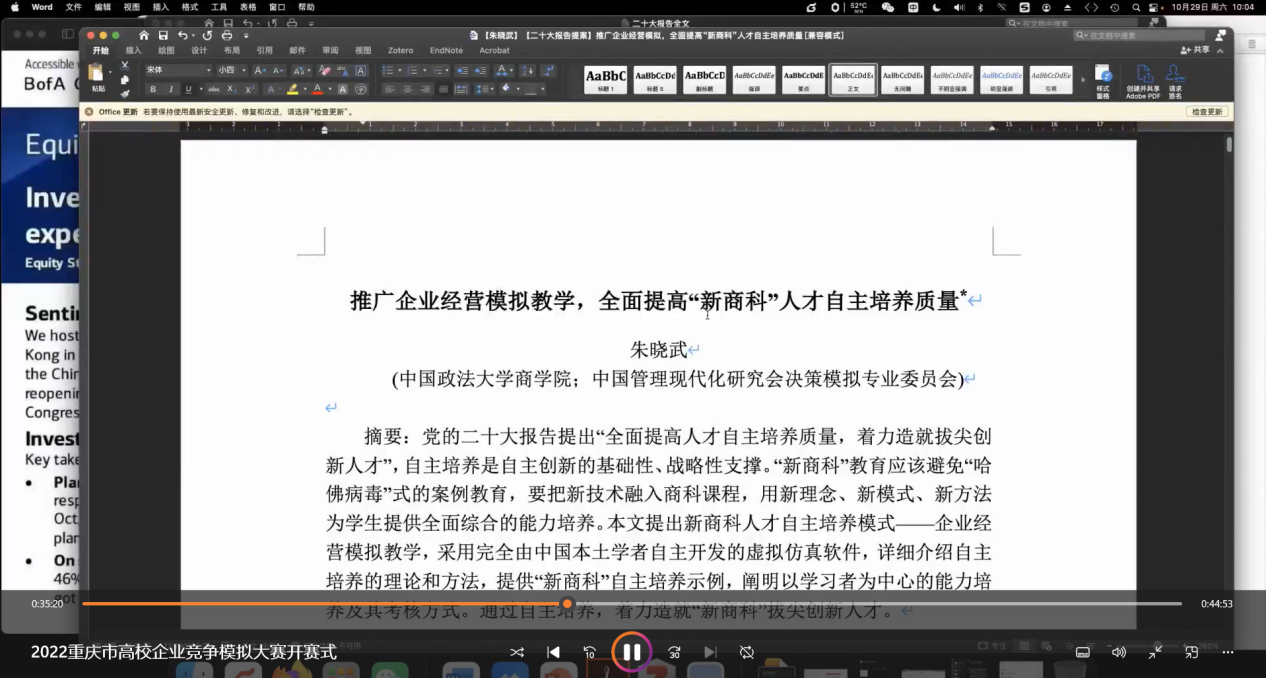Apply the 无间隔 style
The image size is (1266, 678).
click(902, 80)
